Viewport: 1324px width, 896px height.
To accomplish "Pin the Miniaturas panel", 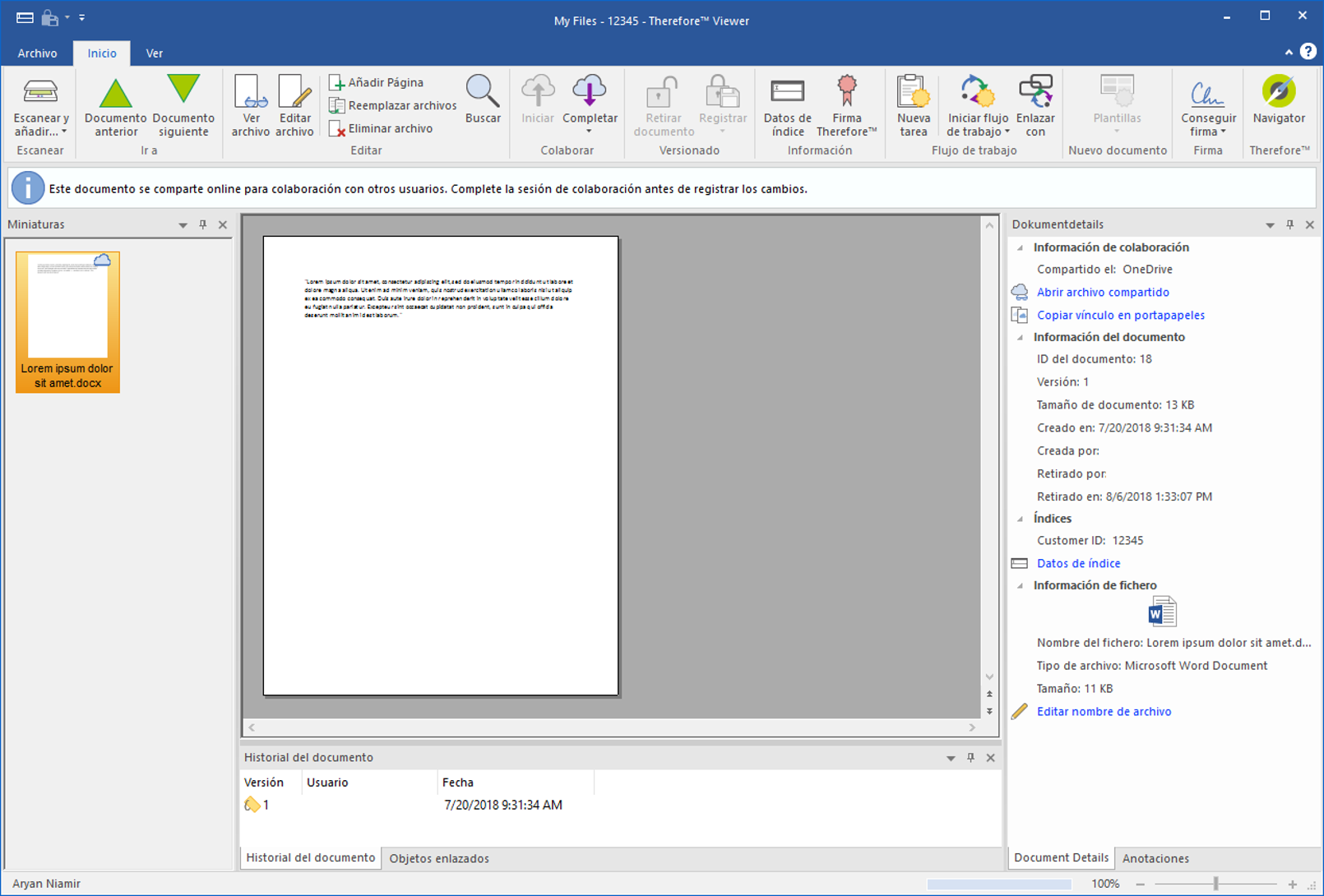I will click(202, 224).
